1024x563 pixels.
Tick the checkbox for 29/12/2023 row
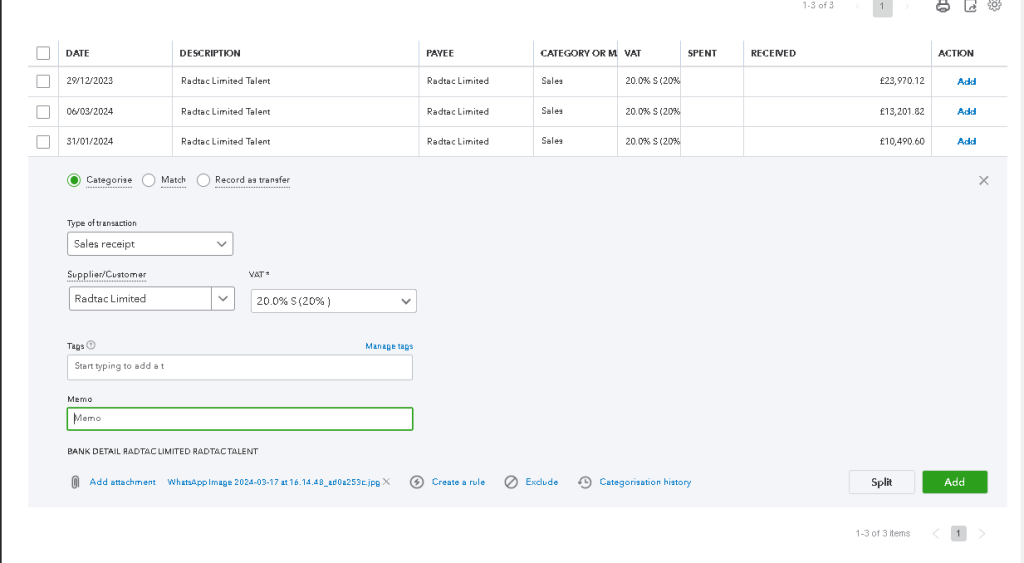pyautogui.click(x=43, y=81)
